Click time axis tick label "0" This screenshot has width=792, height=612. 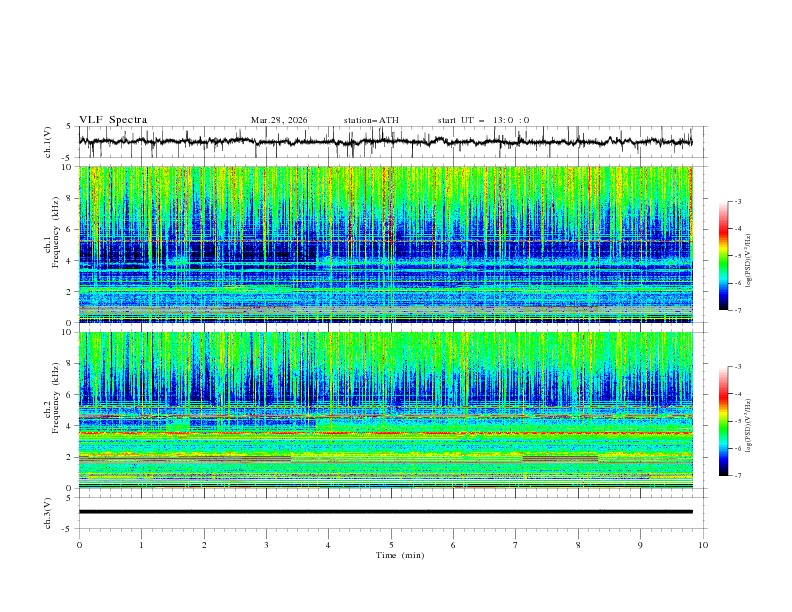[x=79, y=545]
